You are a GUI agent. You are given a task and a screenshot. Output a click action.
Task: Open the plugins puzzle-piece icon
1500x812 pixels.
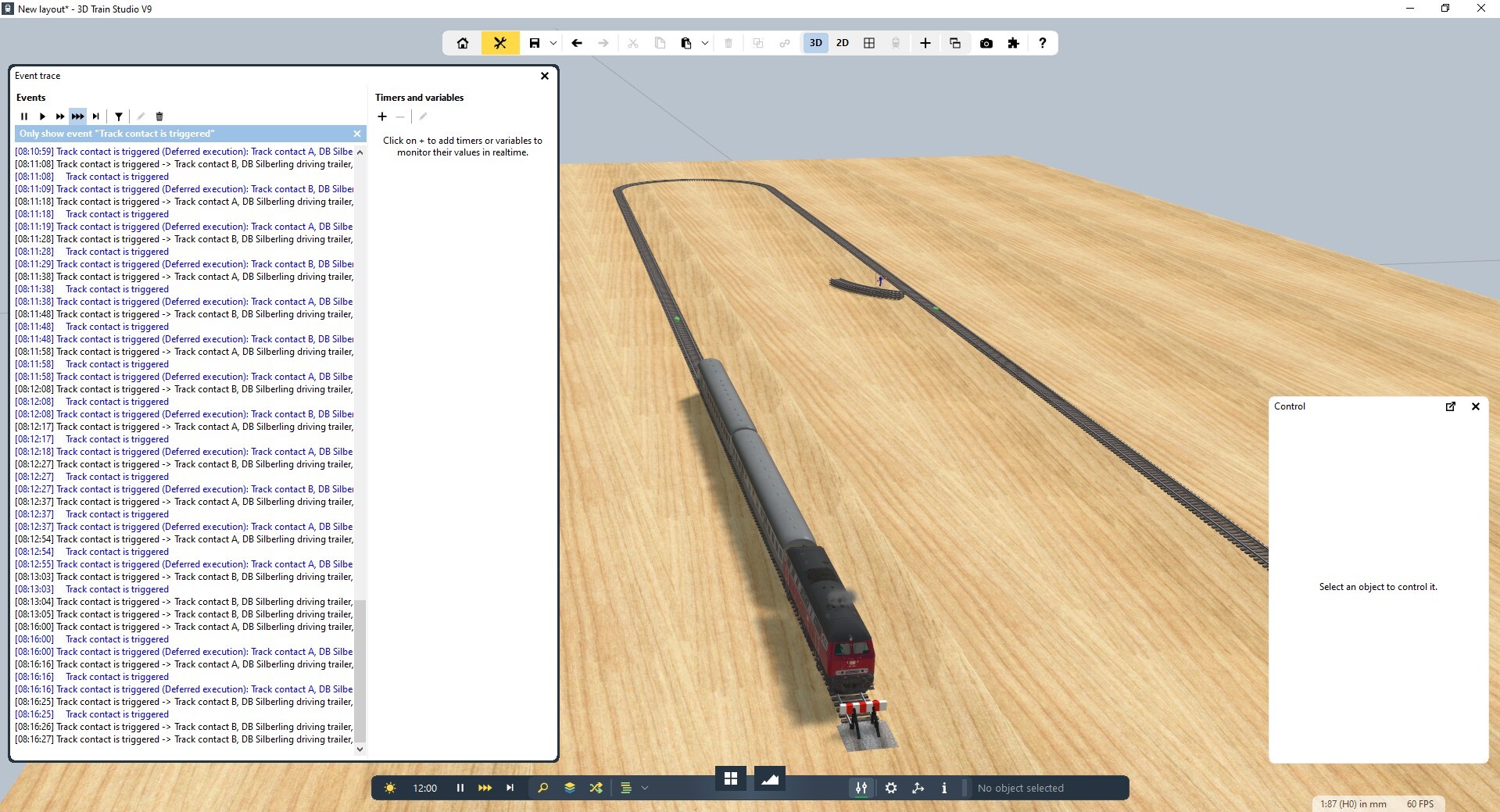pos(1013,43)
